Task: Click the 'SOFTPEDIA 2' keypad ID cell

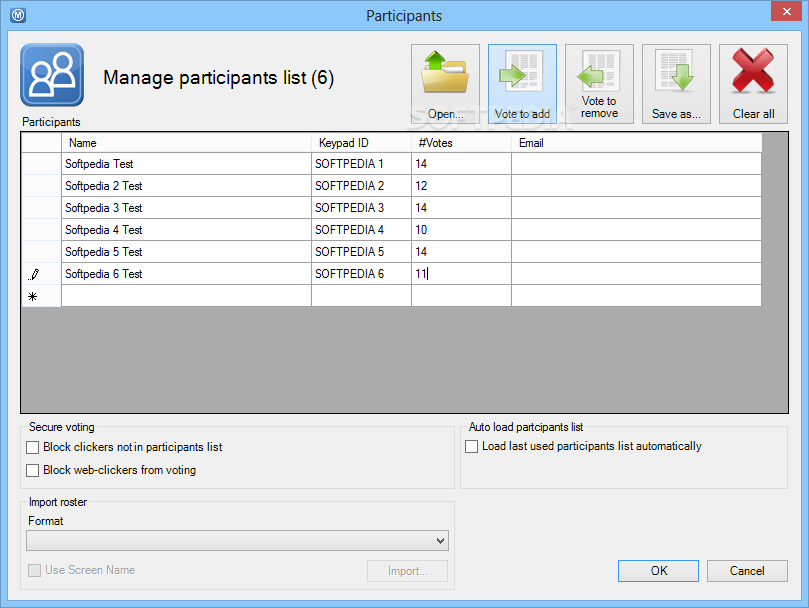Action: 361,186
